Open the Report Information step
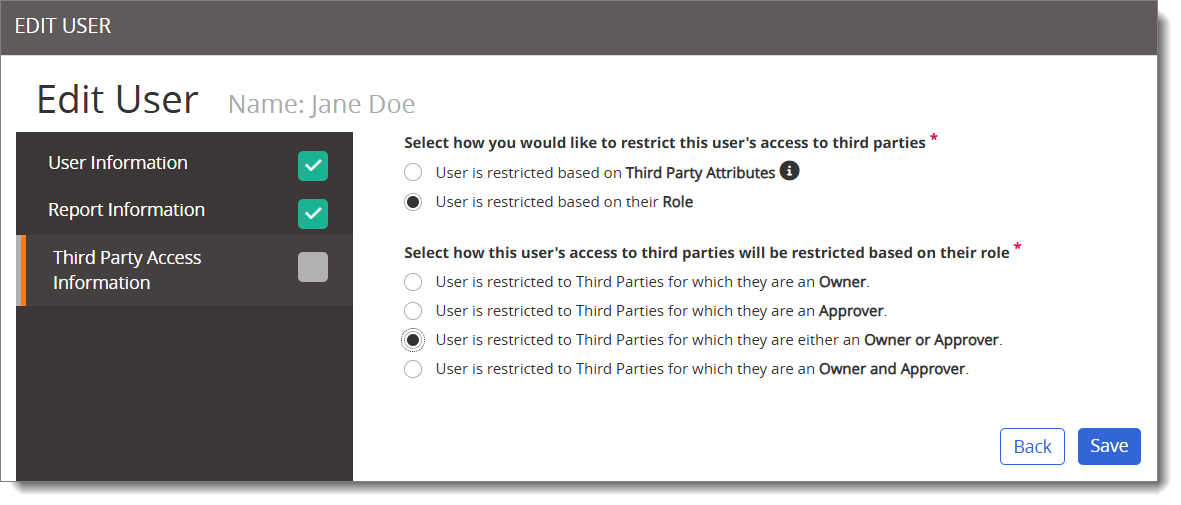Image resolution: width=1181 pixels, height=505 pixels. pyautogui.click(x=185, y=212)
